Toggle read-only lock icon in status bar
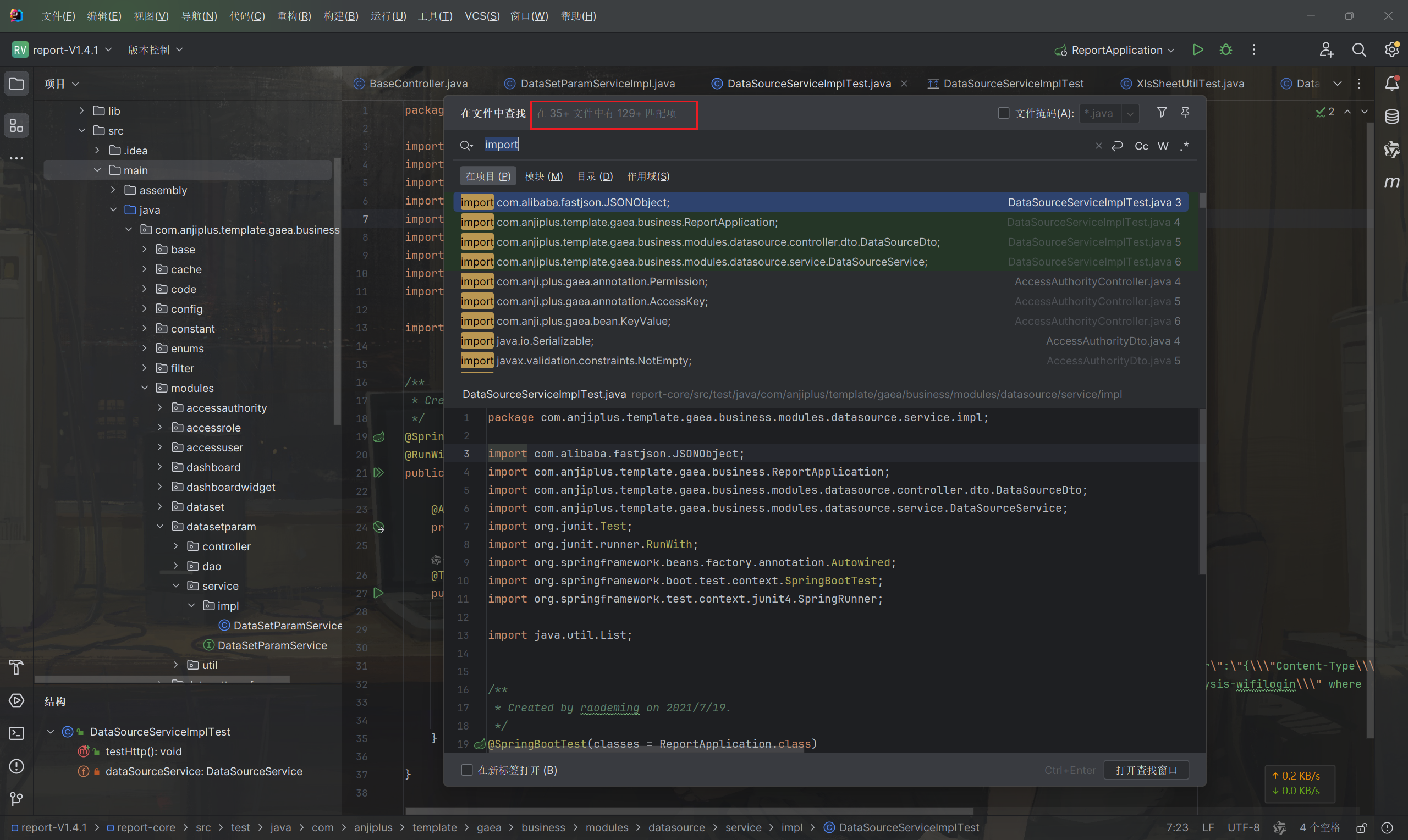Screen dimensions: 1408x840 (1362, 827)
